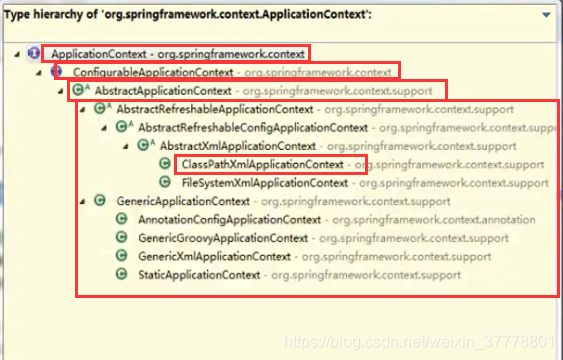Collapse the AbstractApplicationContext node
Image resolution: width=563 pixels, height=360 pixels.
(61, 92)
